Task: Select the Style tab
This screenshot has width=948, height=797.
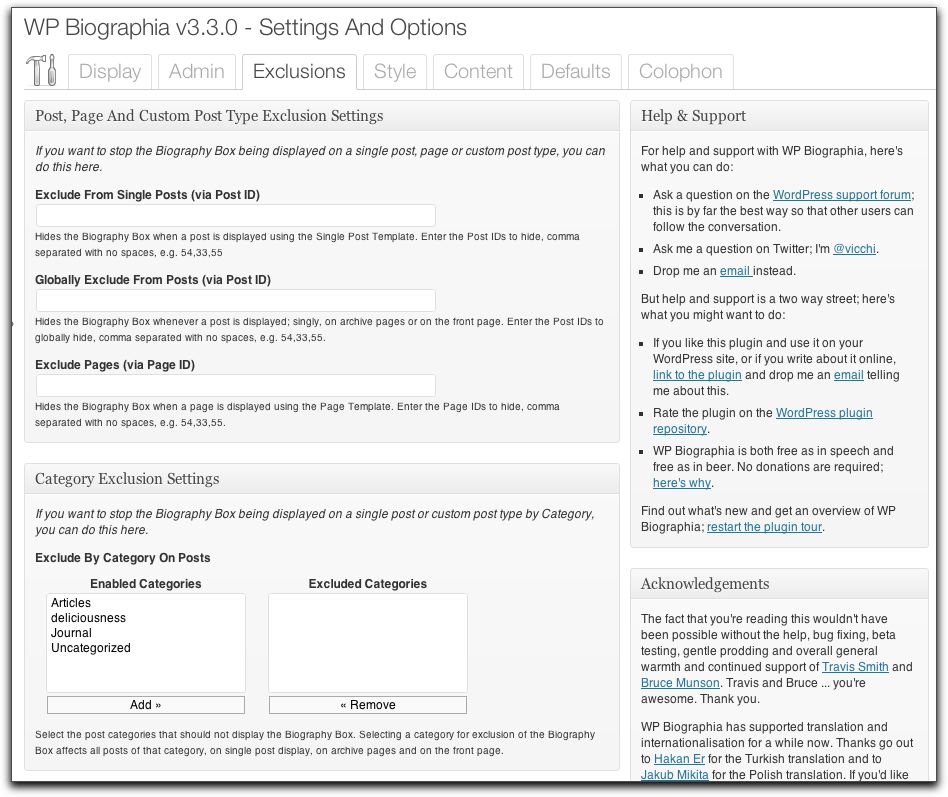Action: (x=395, y=72)
